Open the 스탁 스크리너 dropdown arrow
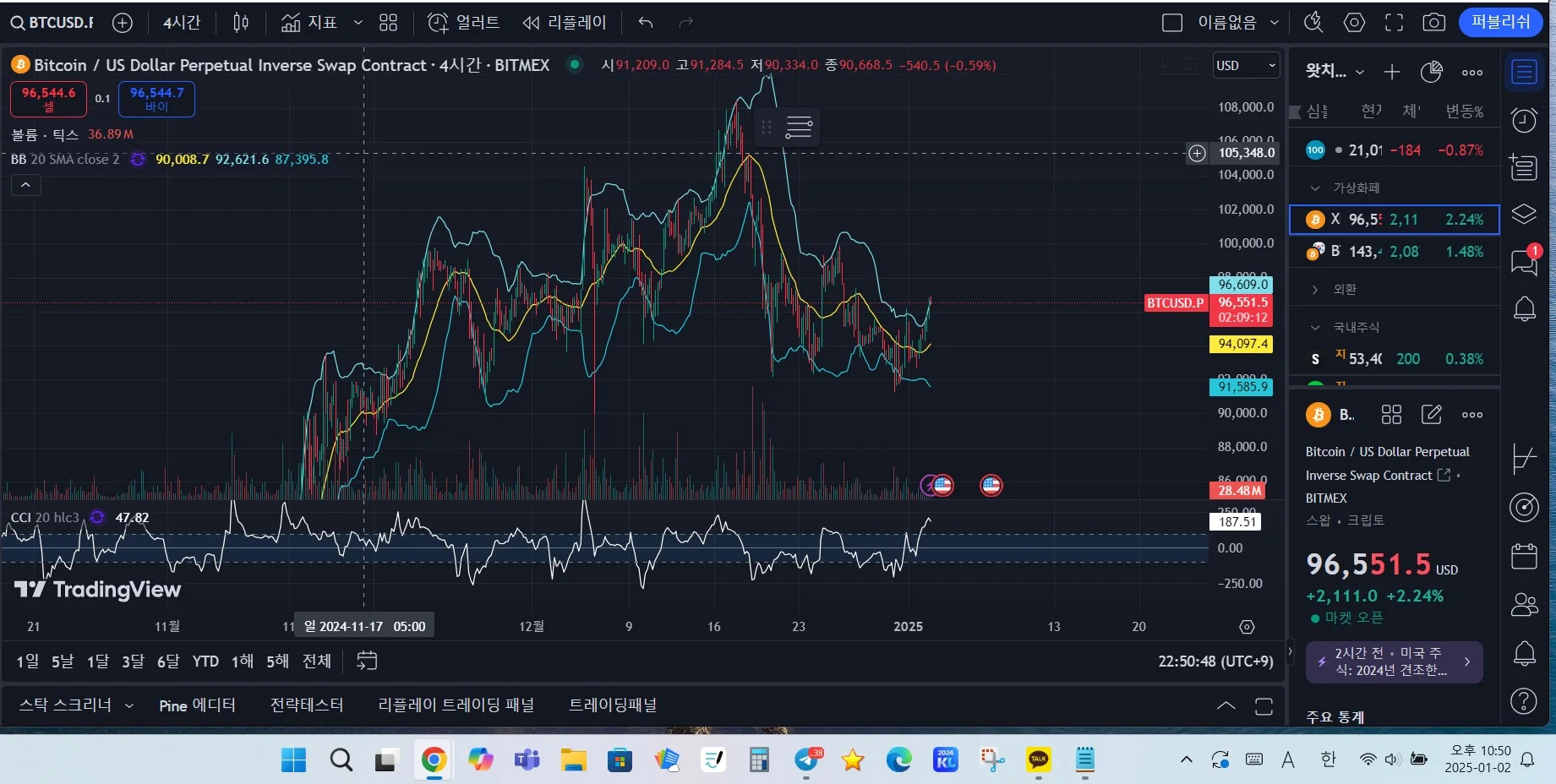 coord(129,705)
